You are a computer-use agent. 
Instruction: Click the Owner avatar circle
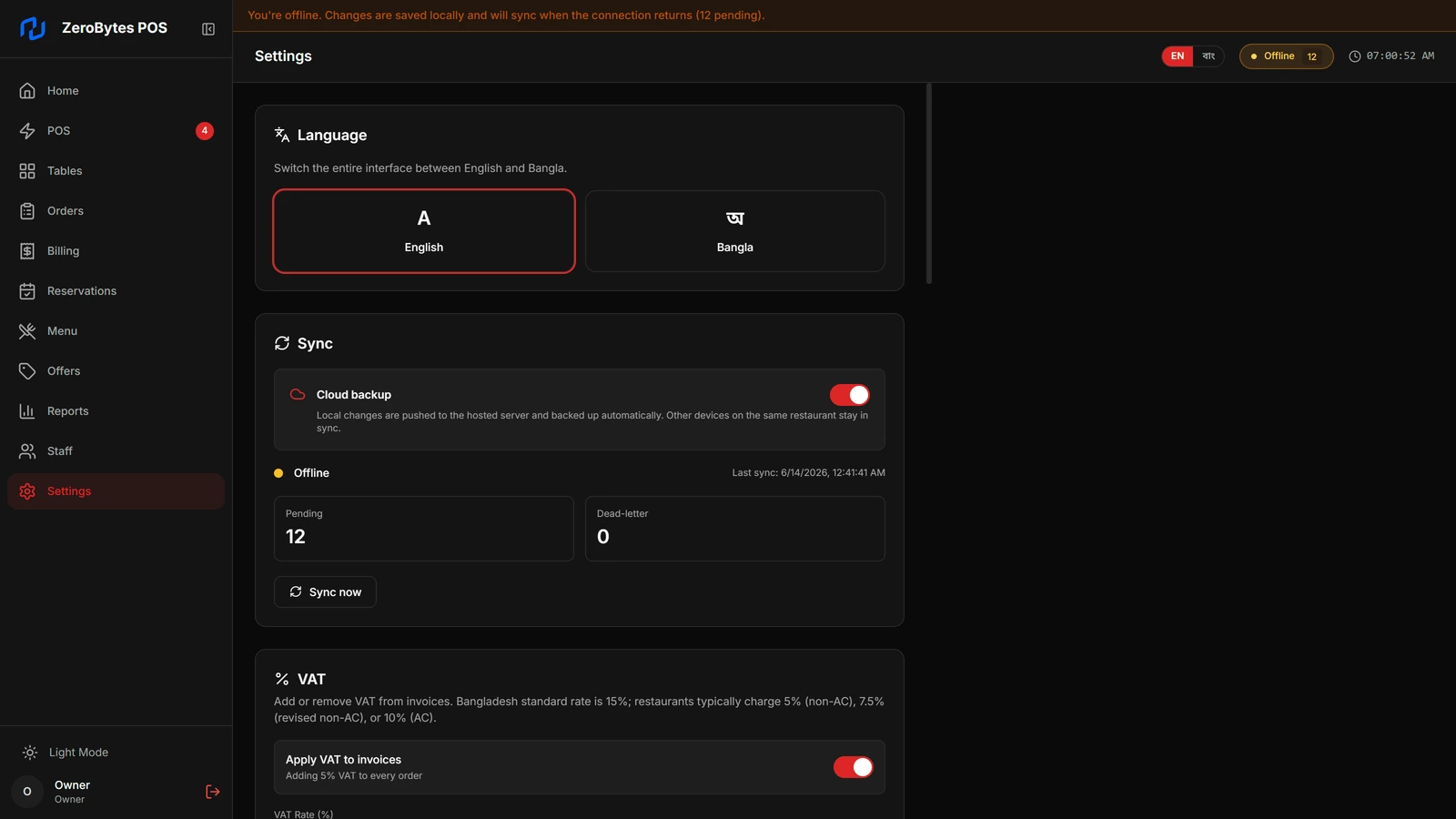pos(27,792)
